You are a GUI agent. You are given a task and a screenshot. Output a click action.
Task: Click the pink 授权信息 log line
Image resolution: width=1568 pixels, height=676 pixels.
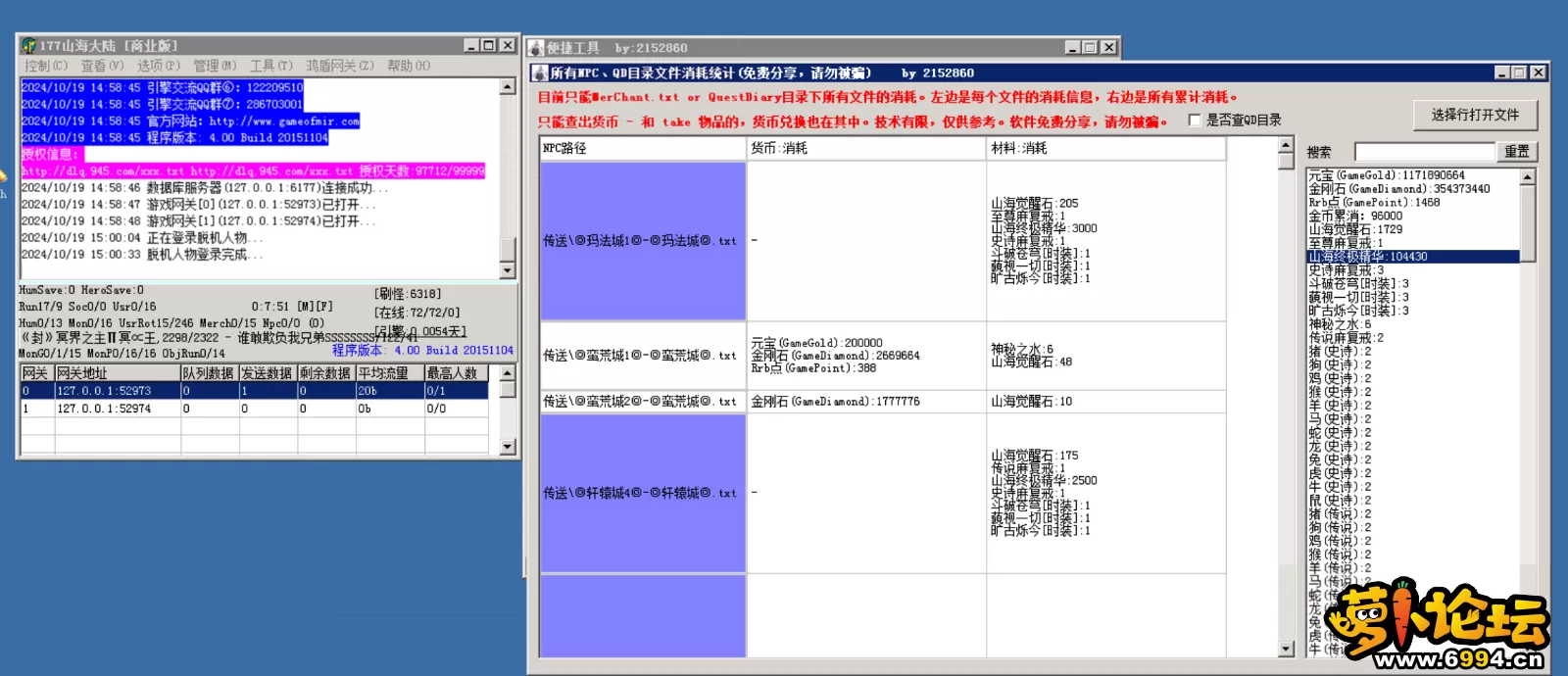[x=53, y=155]
